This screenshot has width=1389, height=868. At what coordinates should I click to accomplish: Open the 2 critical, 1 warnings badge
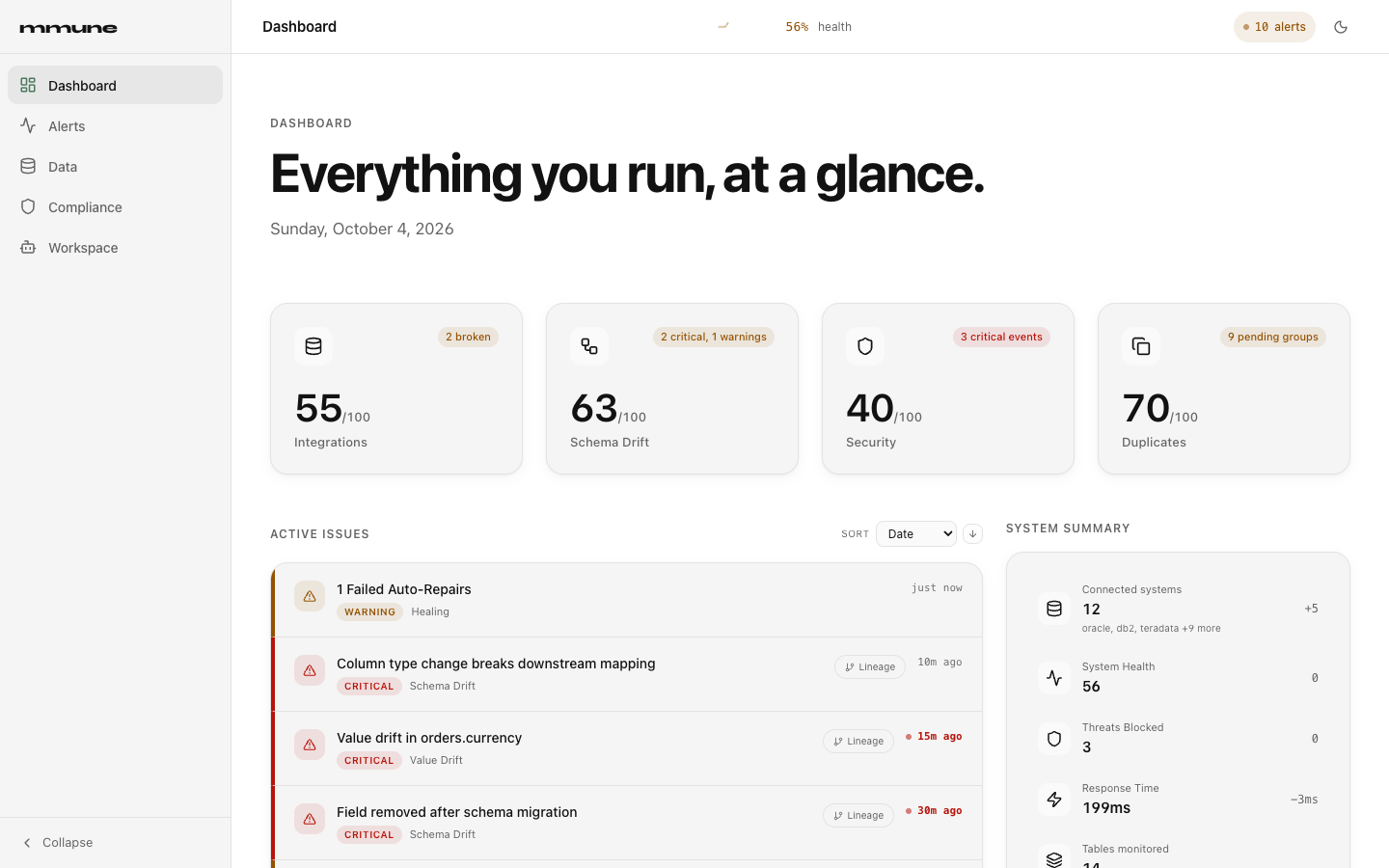pos(714,337)
